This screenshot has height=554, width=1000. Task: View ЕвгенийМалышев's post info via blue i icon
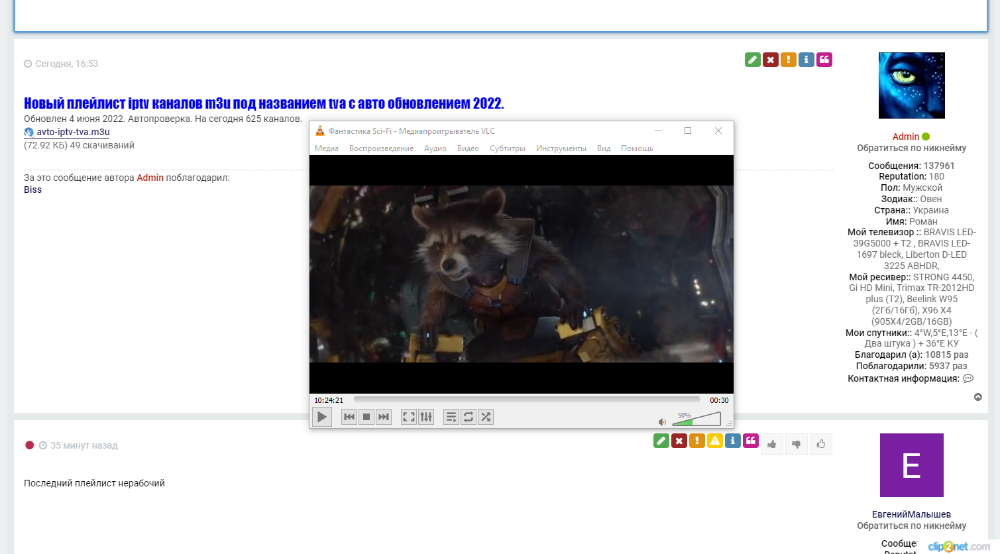733,441
